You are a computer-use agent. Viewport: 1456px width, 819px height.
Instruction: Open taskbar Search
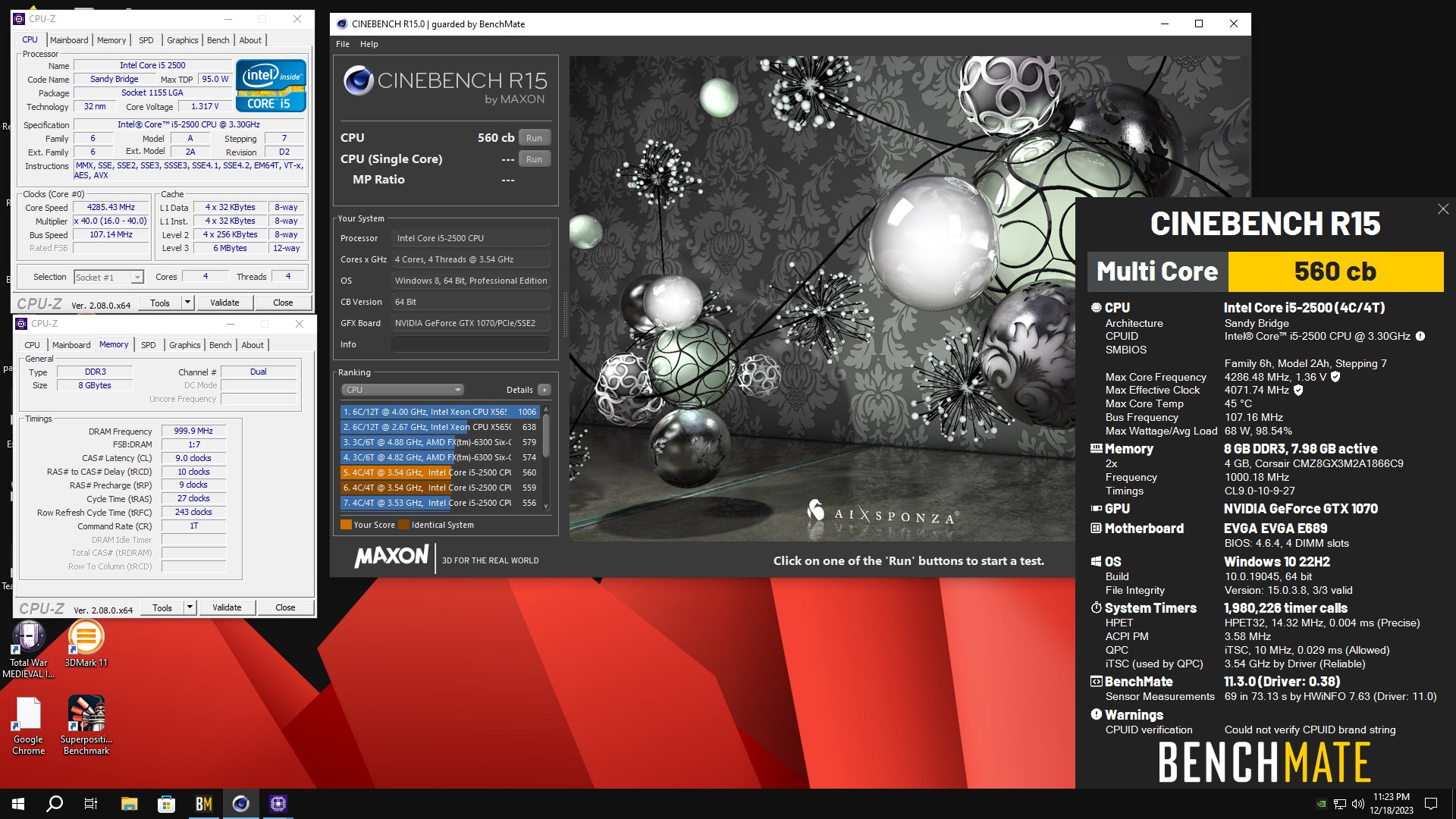[x=55, y=804]
